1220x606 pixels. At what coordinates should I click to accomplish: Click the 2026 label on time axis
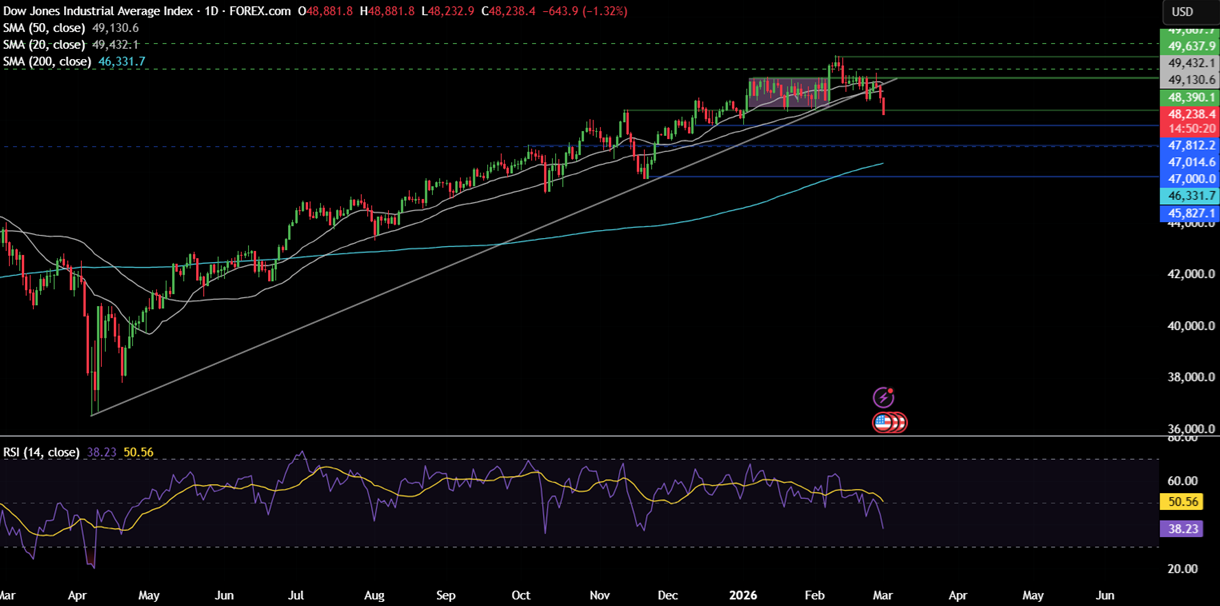coord(742,595)
